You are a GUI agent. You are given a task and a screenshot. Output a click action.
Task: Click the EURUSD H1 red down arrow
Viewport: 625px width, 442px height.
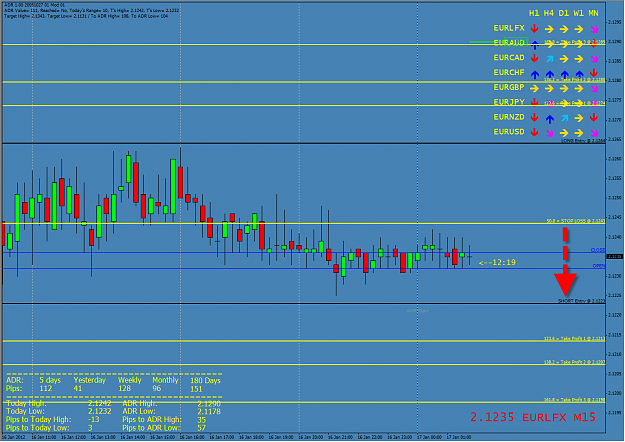click(535, 132)
